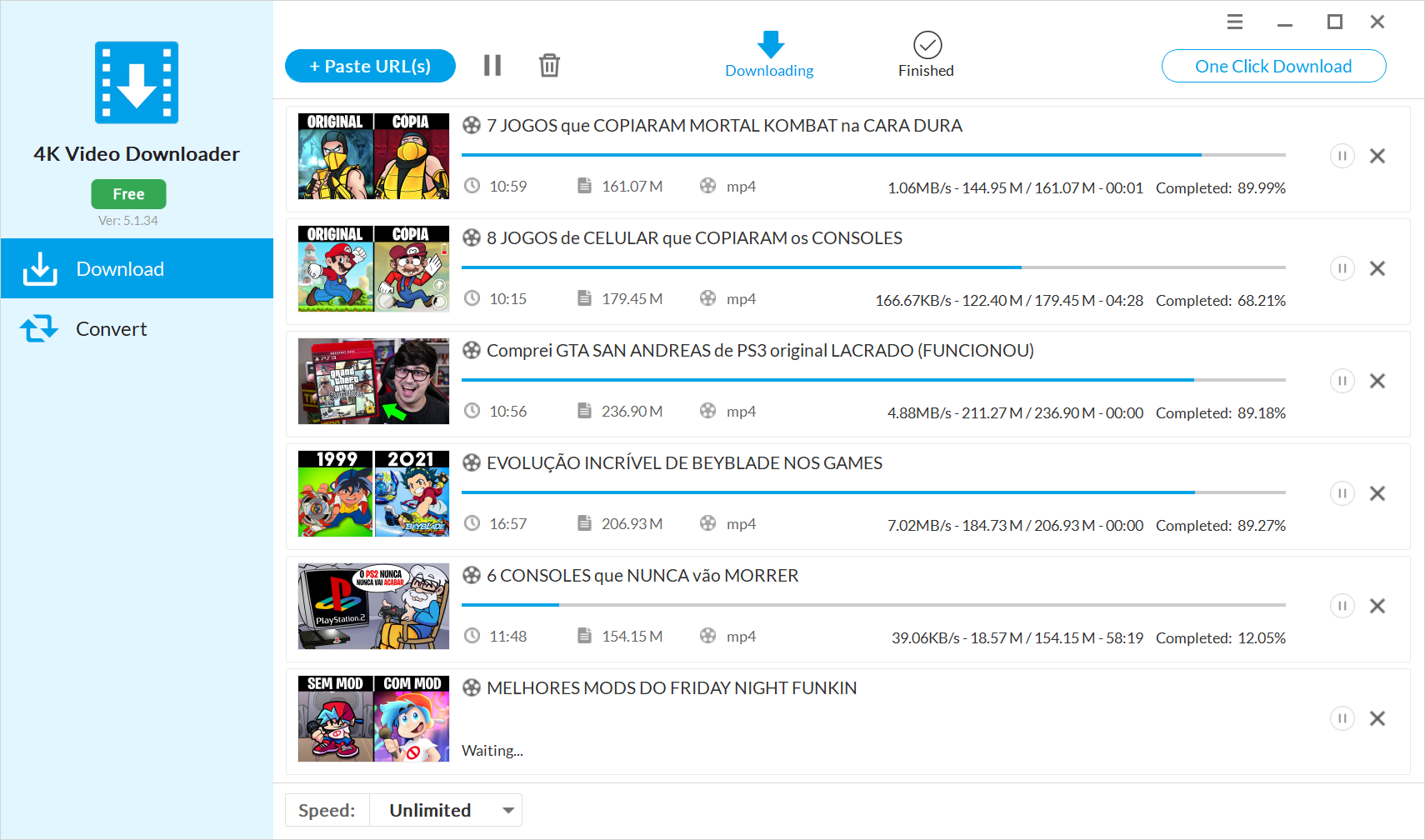1425x840 pixels.
Task: Pause the FRIDAY NIGHT FUNKIN waiting item
Action: pyautogui.click(x=1342, y=718)
